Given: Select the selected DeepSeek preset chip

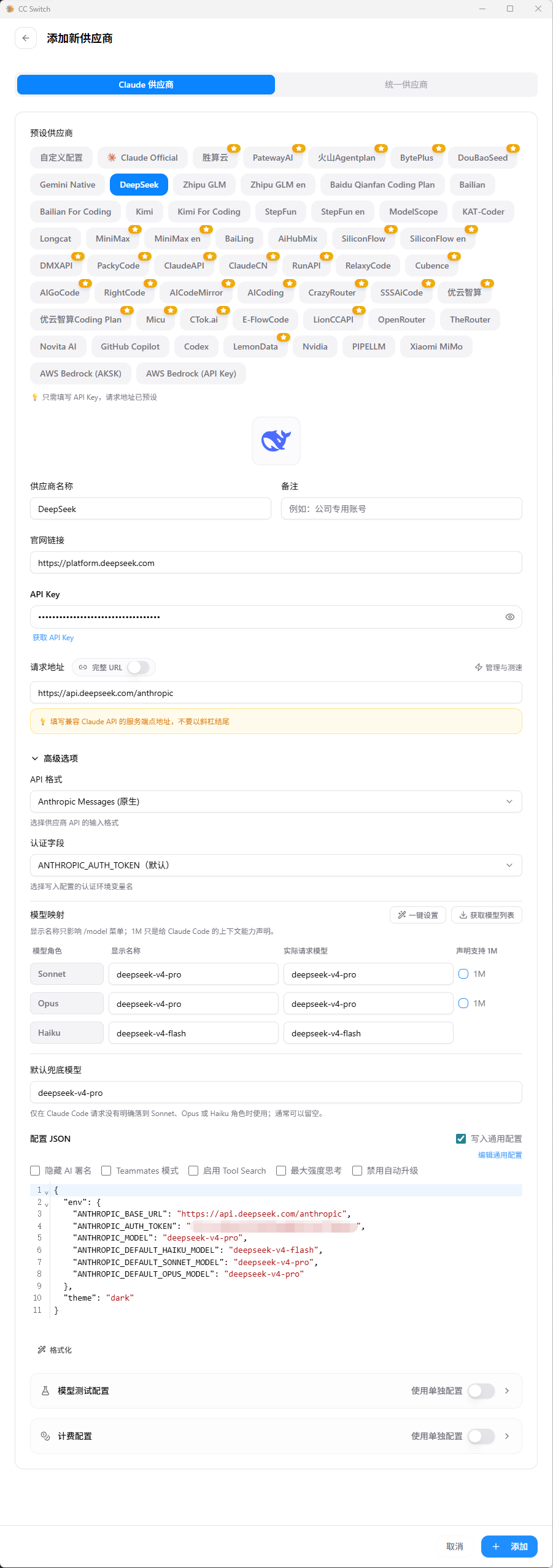Looking at the screenshot, I should pos(139,185).
